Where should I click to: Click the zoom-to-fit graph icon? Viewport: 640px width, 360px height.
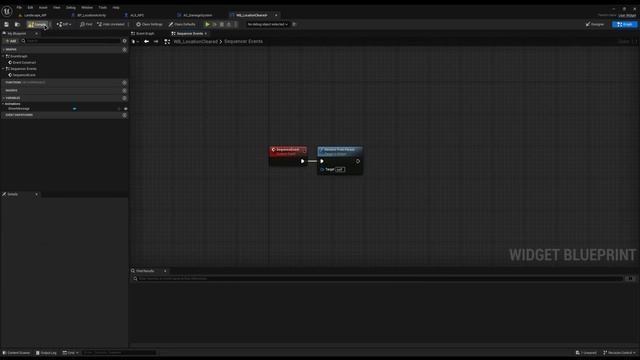coord(167,42)
